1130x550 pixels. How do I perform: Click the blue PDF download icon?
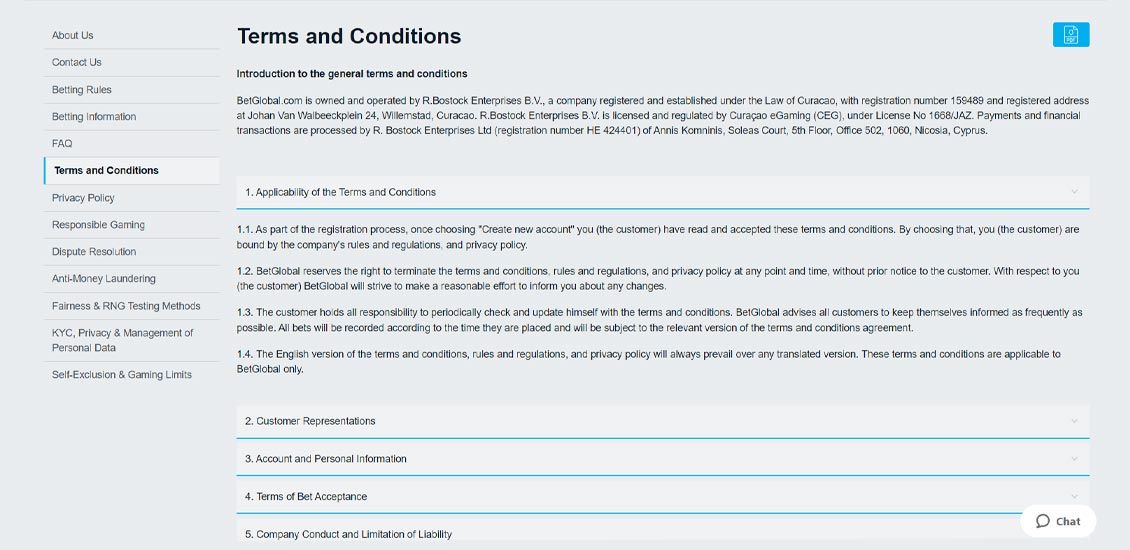(x=1071, y=35)
